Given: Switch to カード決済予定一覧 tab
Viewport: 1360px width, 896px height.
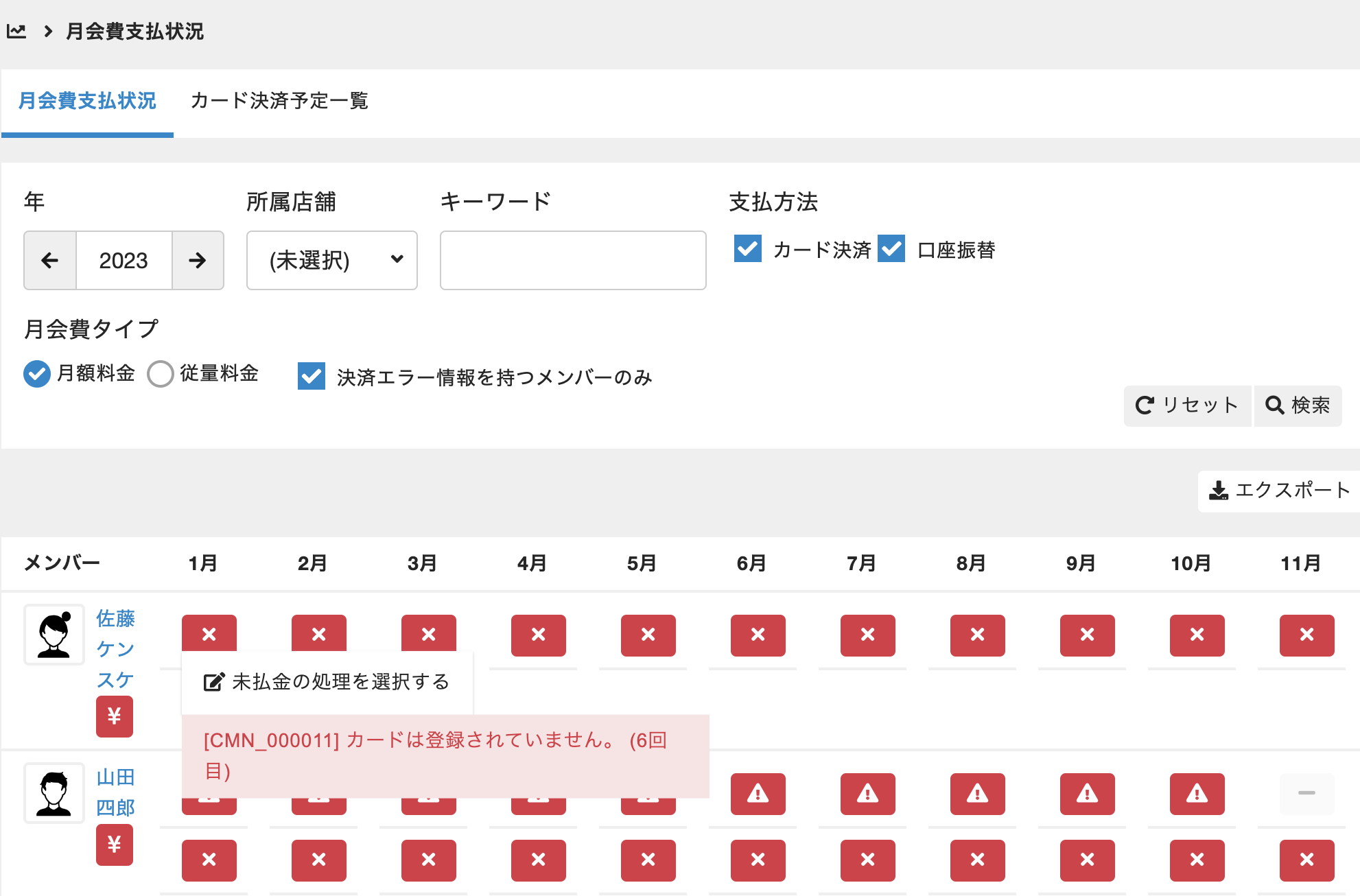Looking at the screenshot, I should point(279,102).
